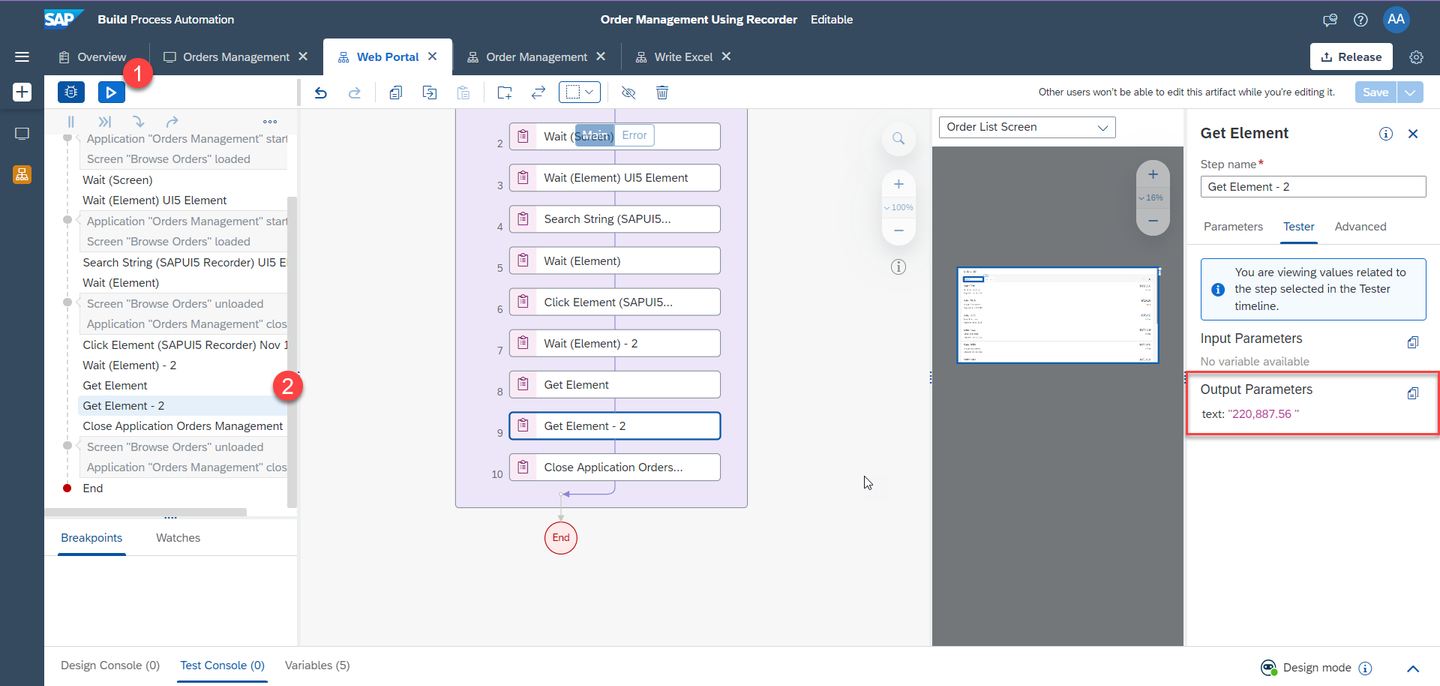The image size is (1440, 686).
Task: Expand the bottom console chevron
Action: (1413, 668)
